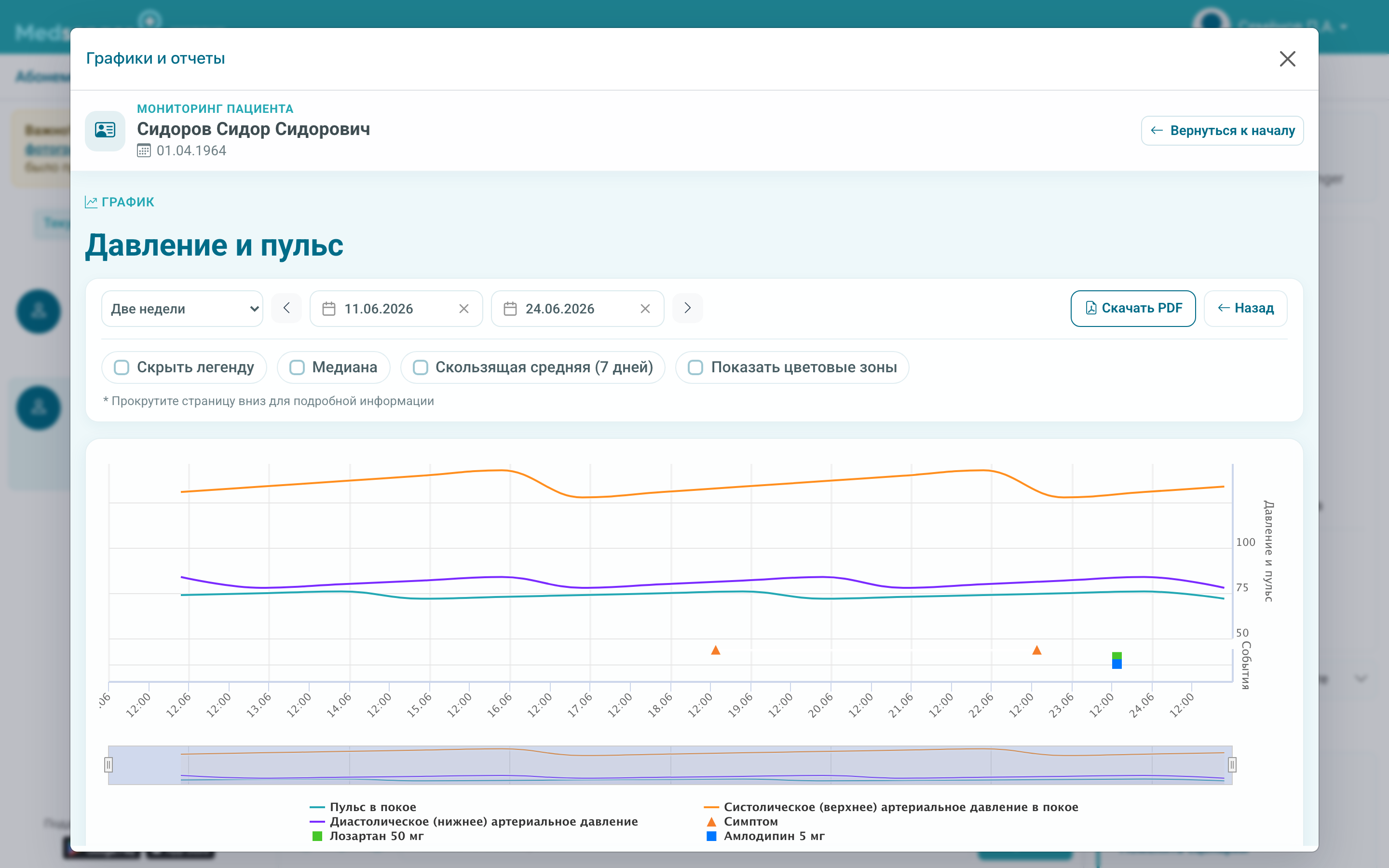The image size is (1389, 868).
Task: Open the end date picker field
Action: 577,309
